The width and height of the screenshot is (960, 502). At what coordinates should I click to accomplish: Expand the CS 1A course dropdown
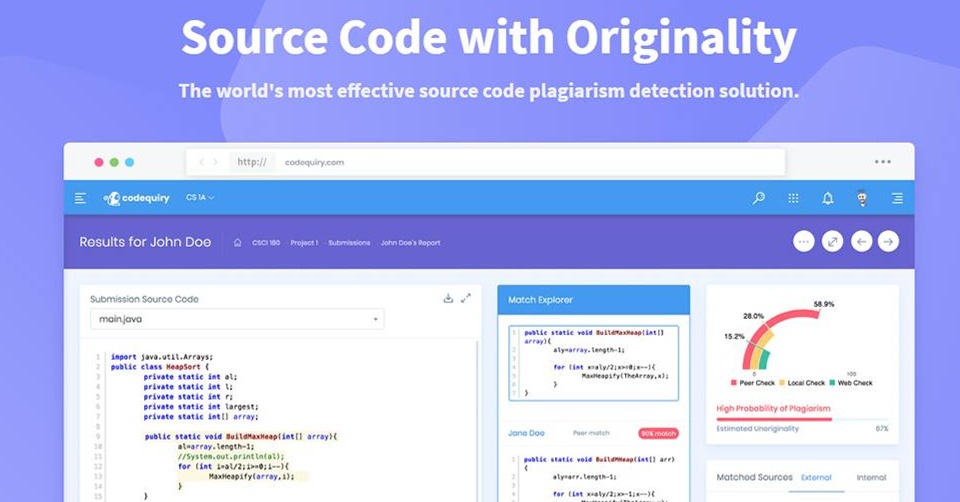200,198
